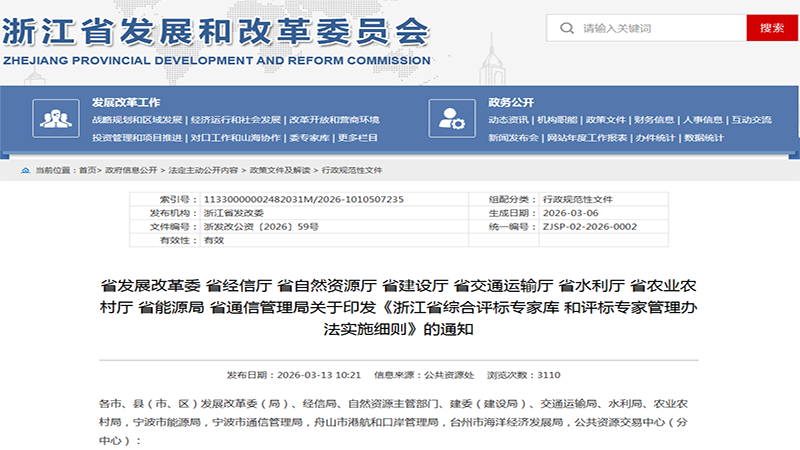Go to 政府信息公开 in breadcrumb
The image size is (800, 450).
[x=131, y=170]
